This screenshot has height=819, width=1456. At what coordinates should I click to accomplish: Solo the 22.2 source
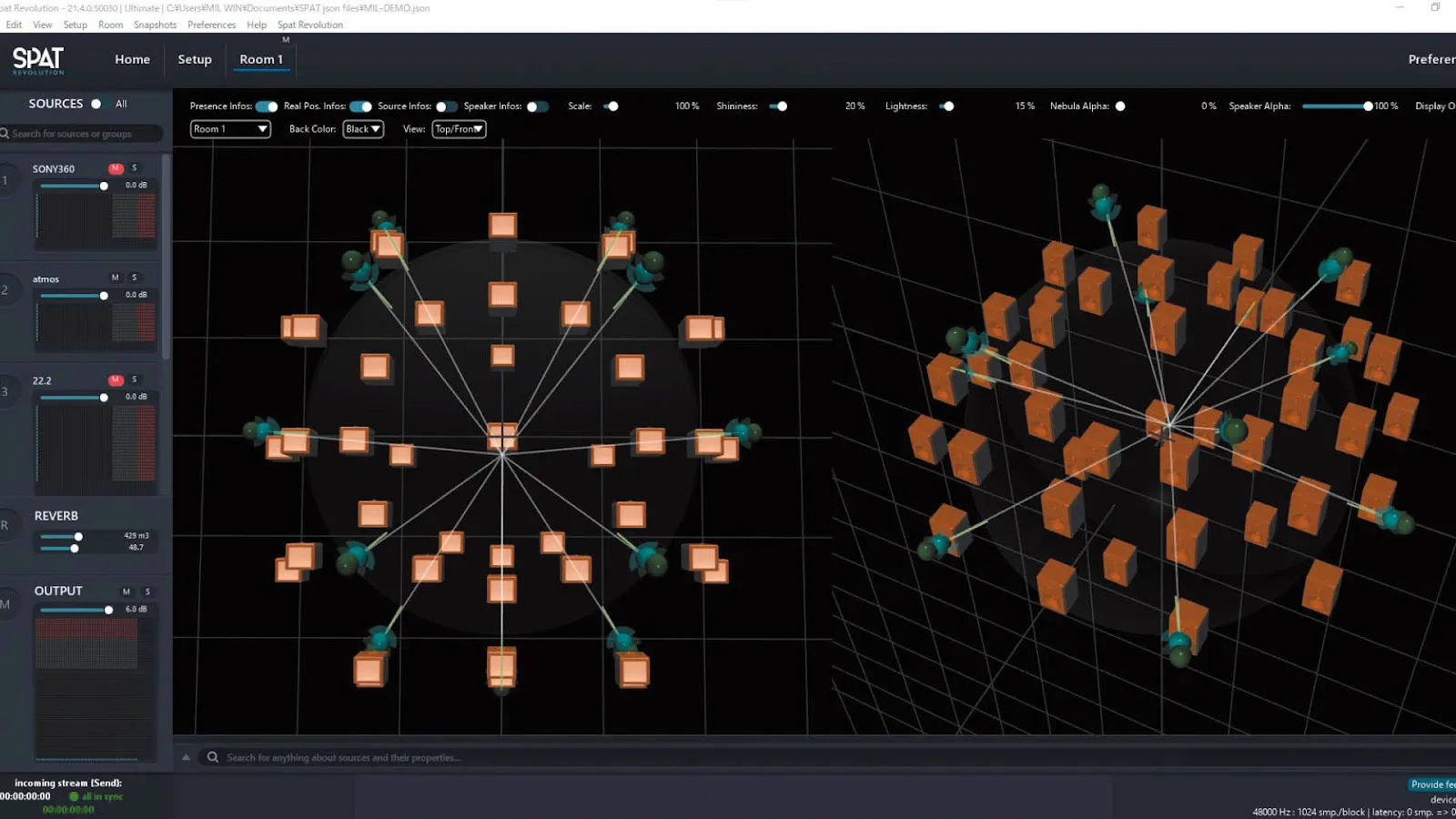pyautogui.click(x=135, y=379)
